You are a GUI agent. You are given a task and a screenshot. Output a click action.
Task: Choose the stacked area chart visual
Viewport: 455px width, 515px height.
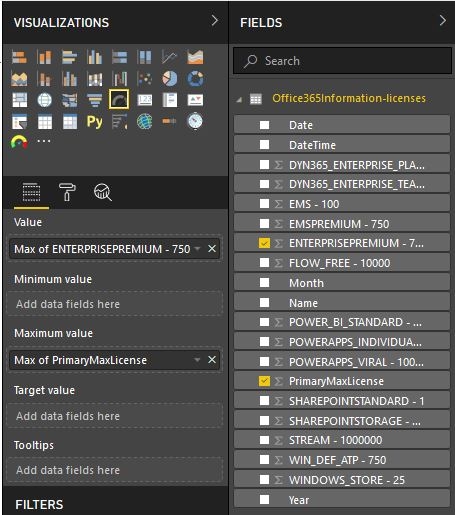(x=19, y=79)
